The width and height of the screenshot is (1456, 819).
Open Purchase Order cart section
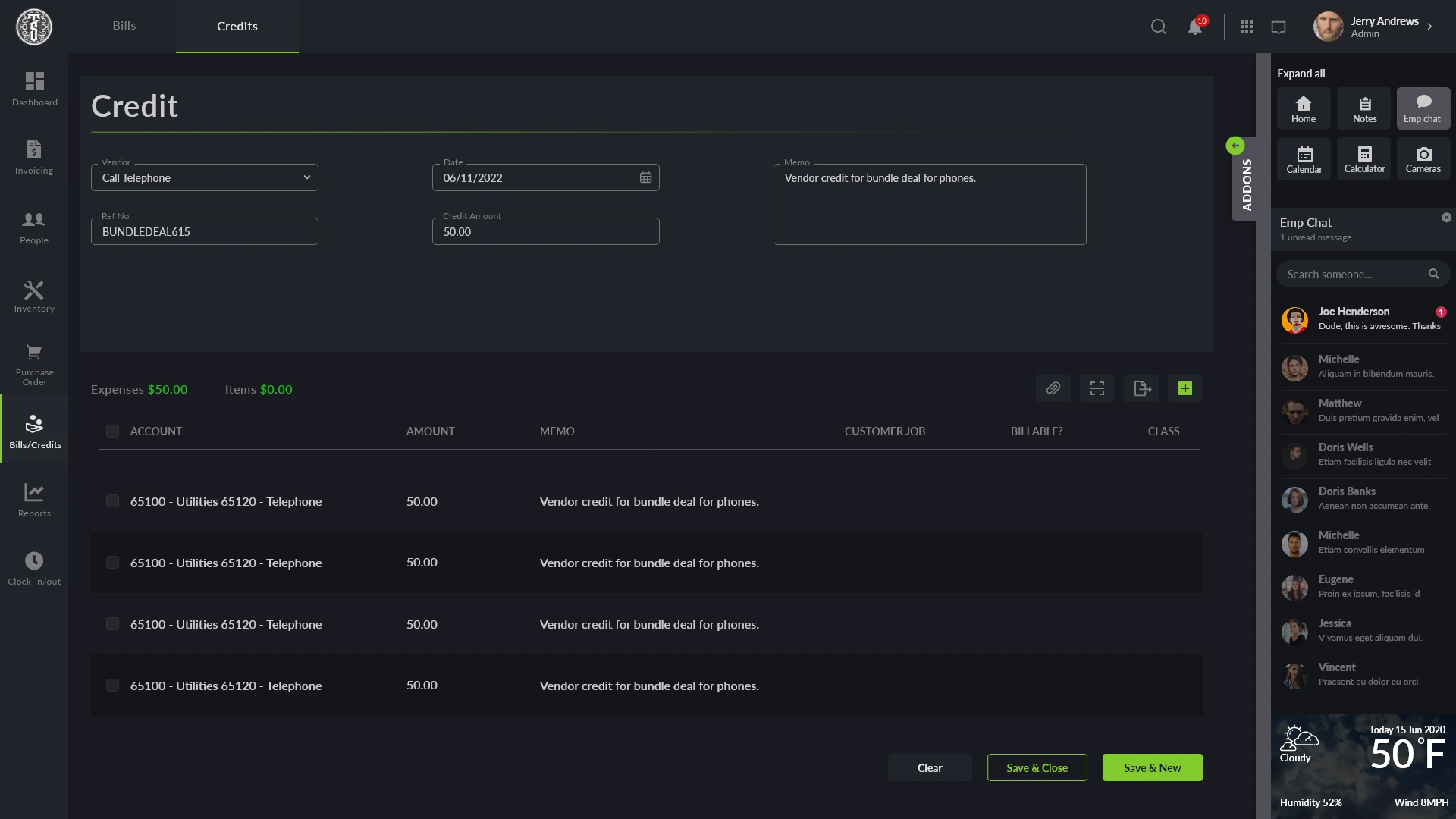click(x=34, y=365)
